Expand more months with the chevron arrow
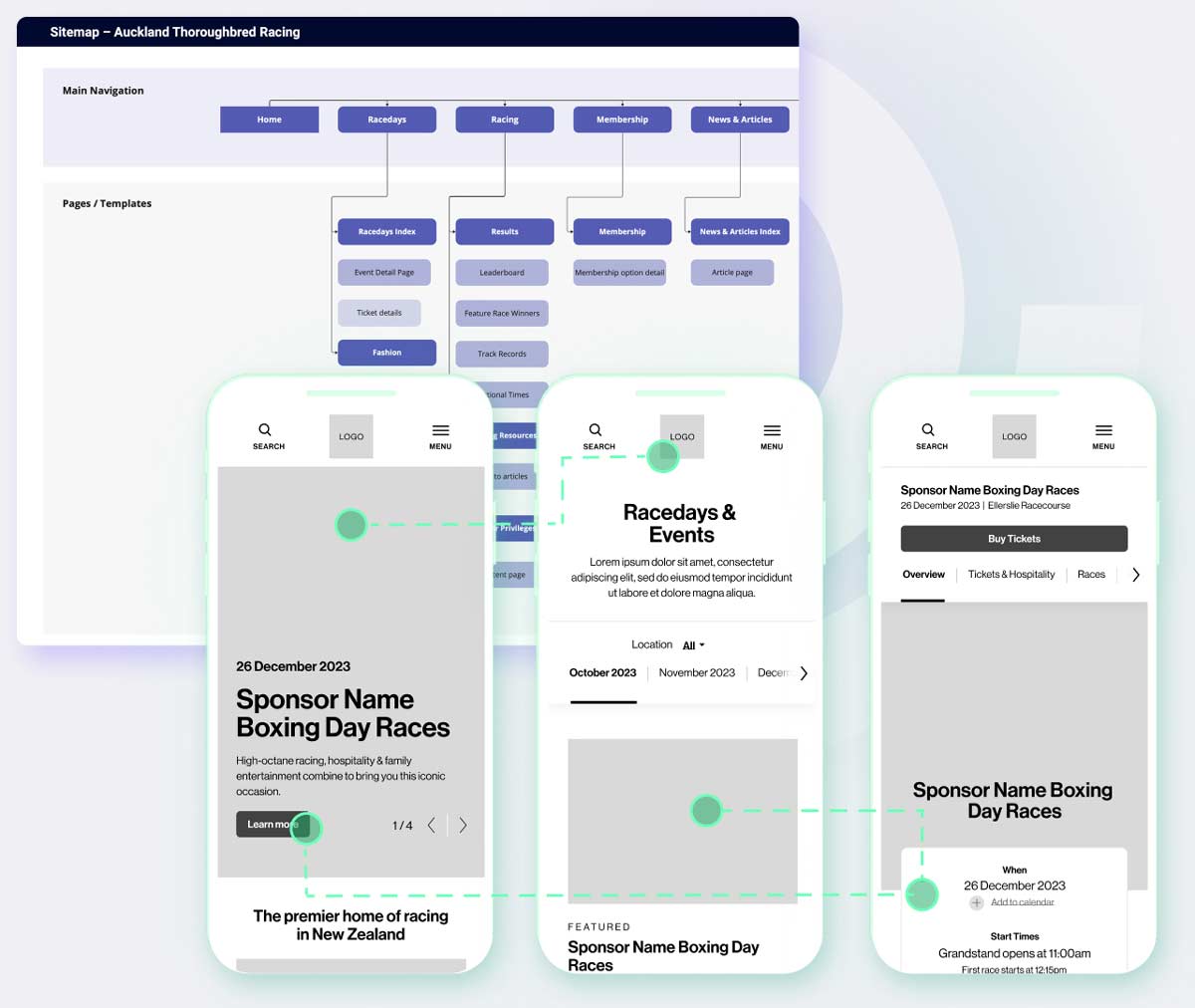Image resolution: width=1195 pixels, height=1008 pixels. [x=804, y=673]
